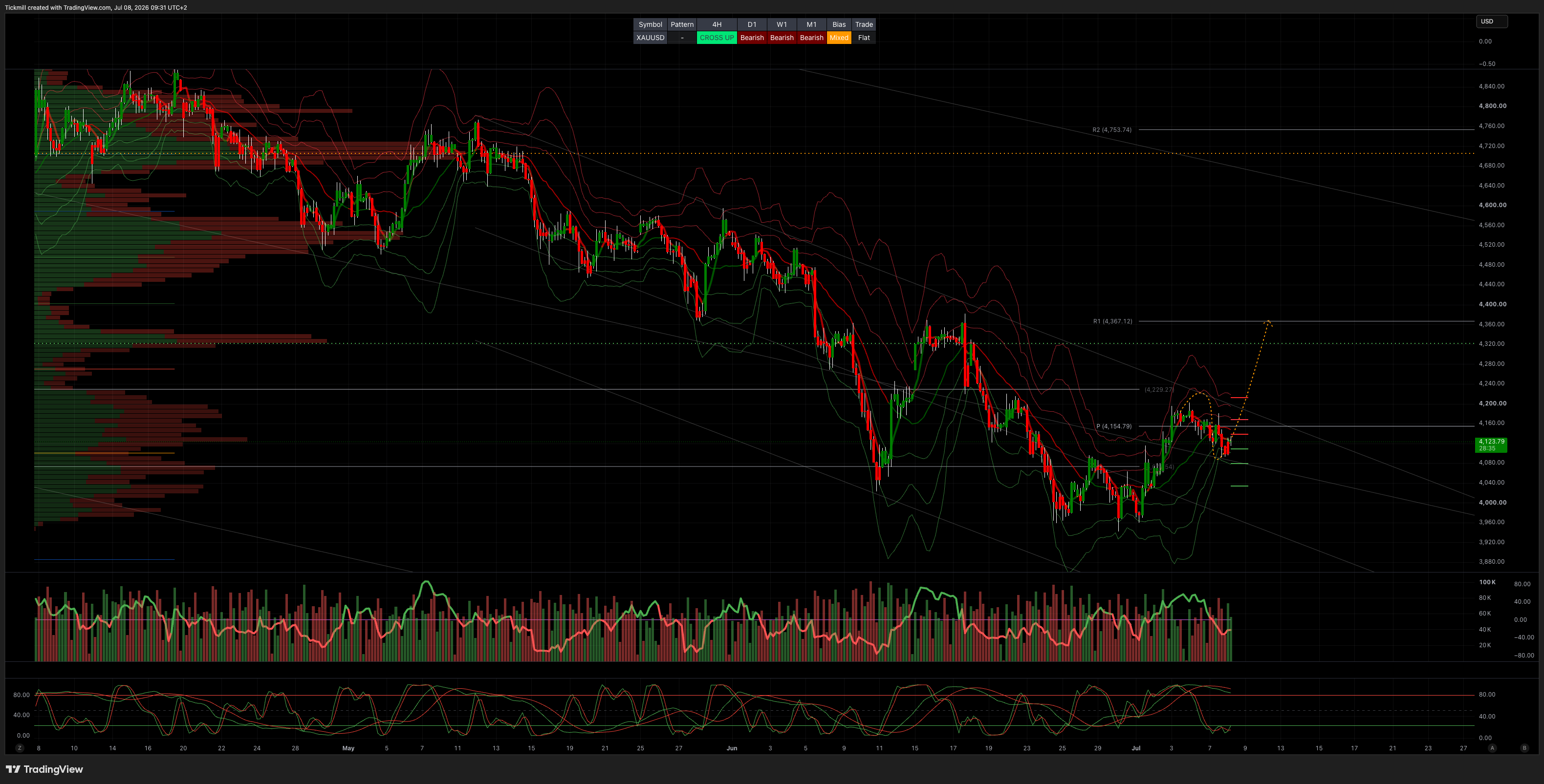Click the 100 K volume axis label

click(1487, 582)
